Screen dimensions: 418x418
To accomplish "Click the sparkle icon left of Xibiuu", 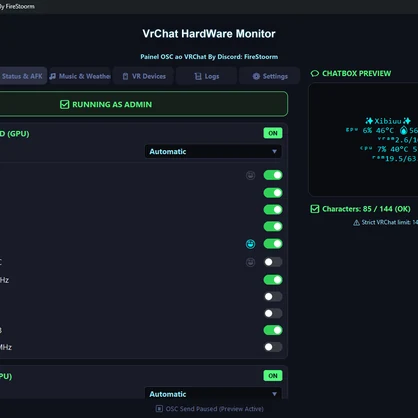I will (369, 121).
